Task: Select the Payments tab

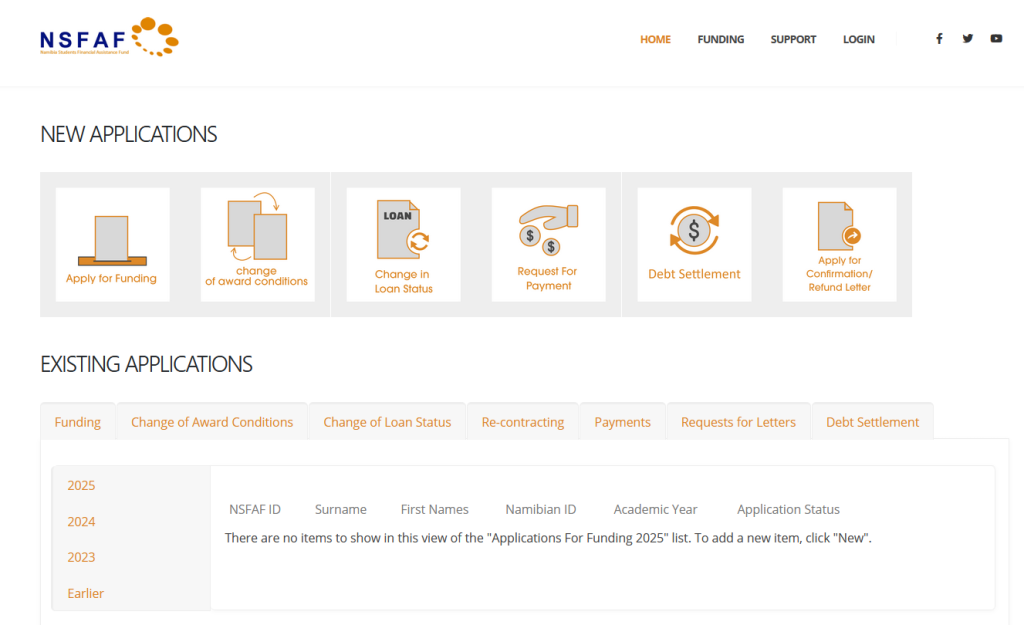Action: (622, 422)
